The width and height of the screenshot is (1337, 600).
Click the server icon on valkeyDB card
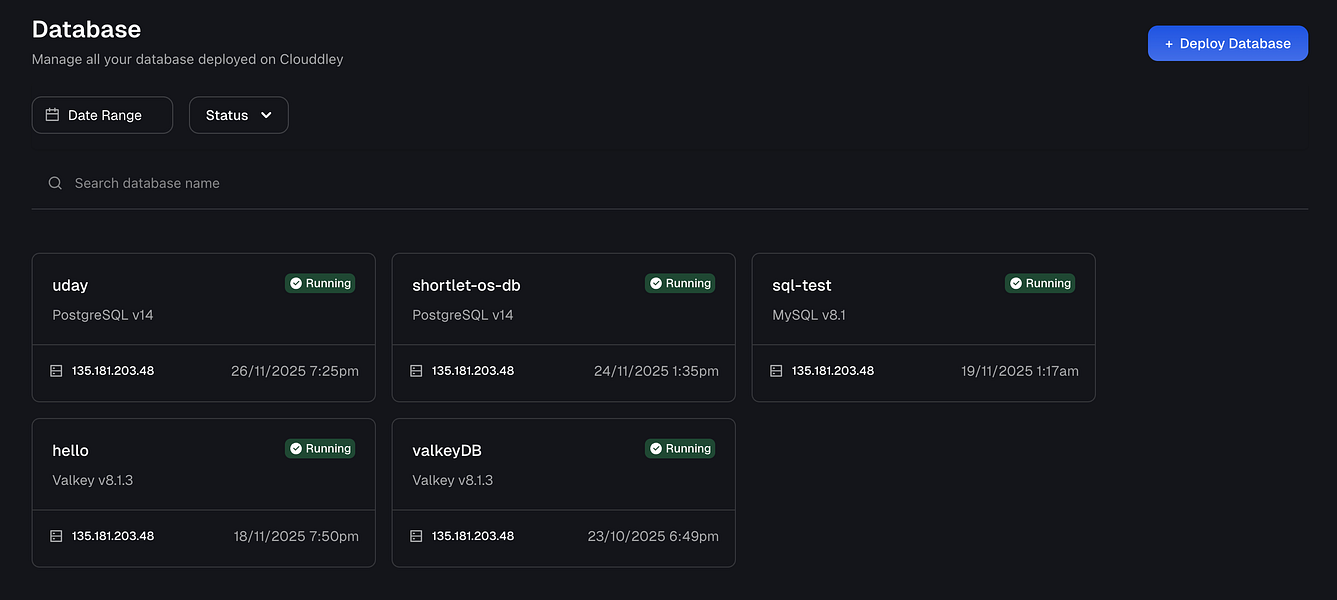416,536
